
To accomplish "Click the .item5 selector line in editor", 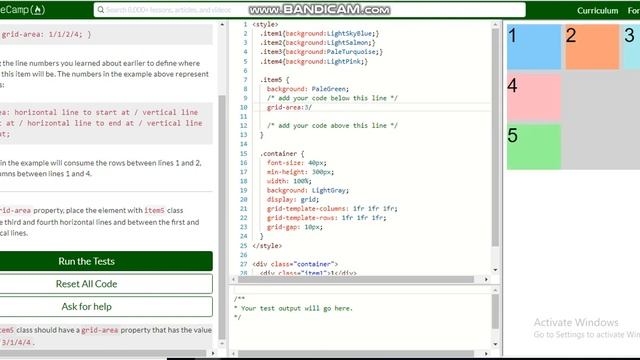I will [x=275, y=80].
